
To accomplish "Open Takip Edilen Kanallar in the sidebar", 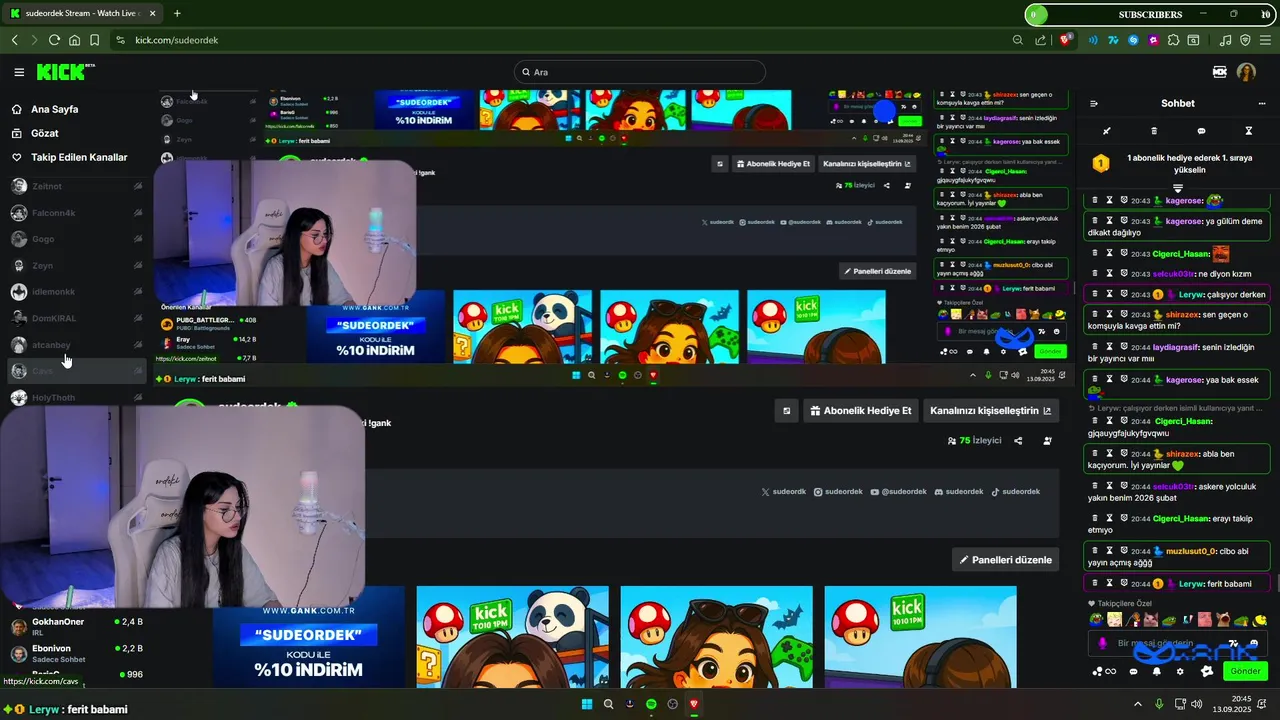I will pos(79,157).
